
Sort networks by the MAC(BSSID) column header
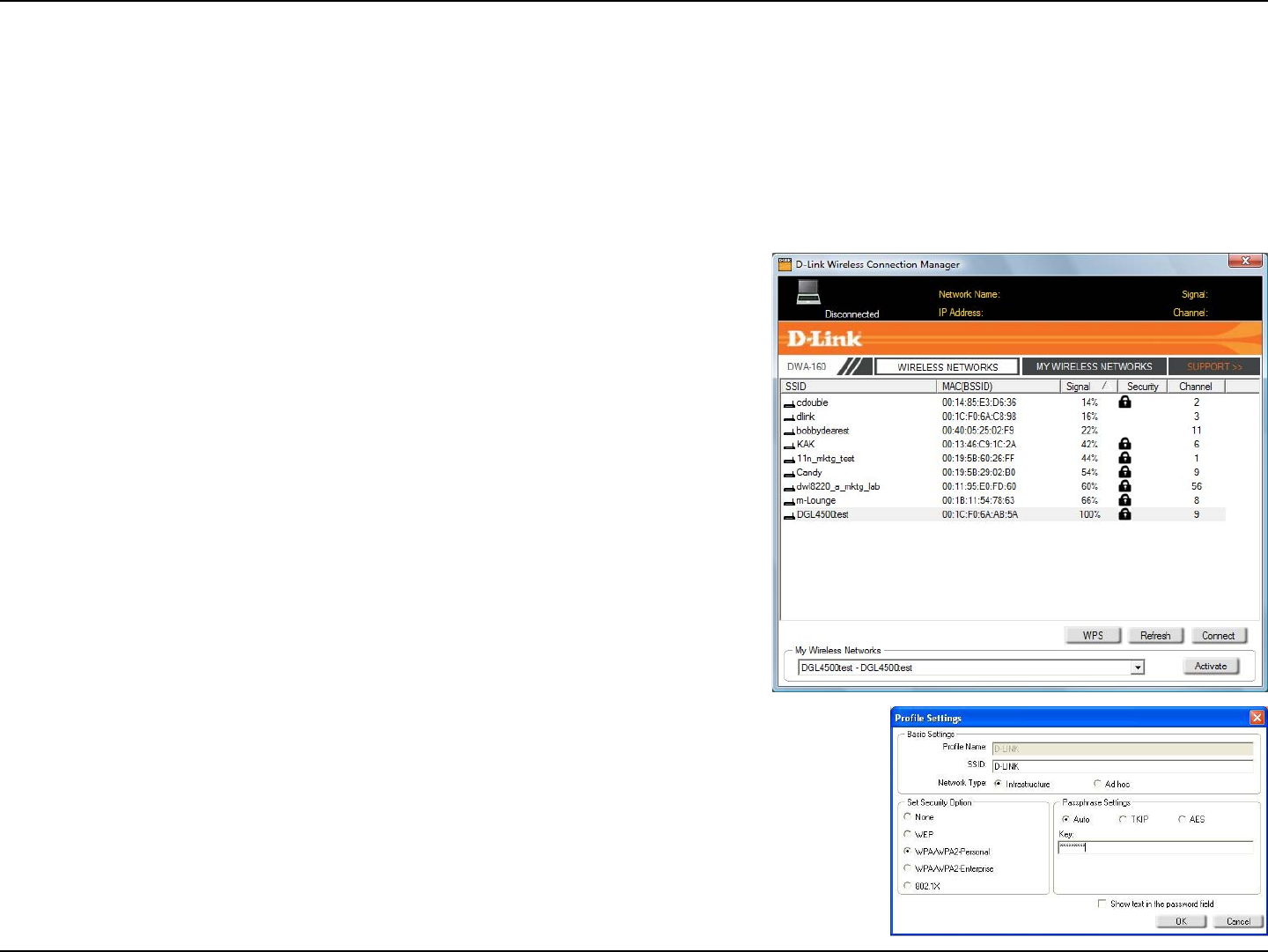tap(999, 387)
